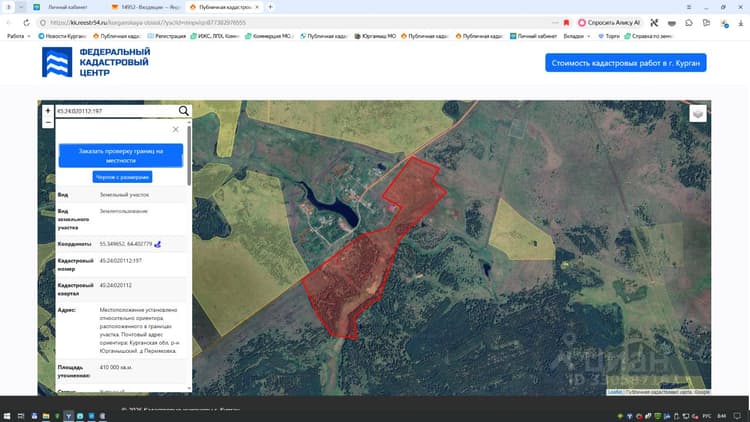750x422 pixels.
Task: Open the Личный кабинет bookmark
Action: click(x=533, y=36)
